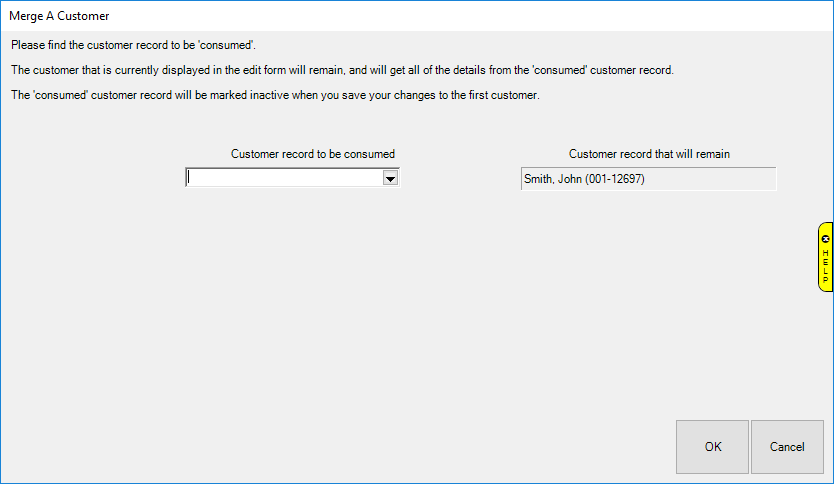Click the 'Customer record to be consumed' label
This screenshot has width=834, height=484.
313,154
